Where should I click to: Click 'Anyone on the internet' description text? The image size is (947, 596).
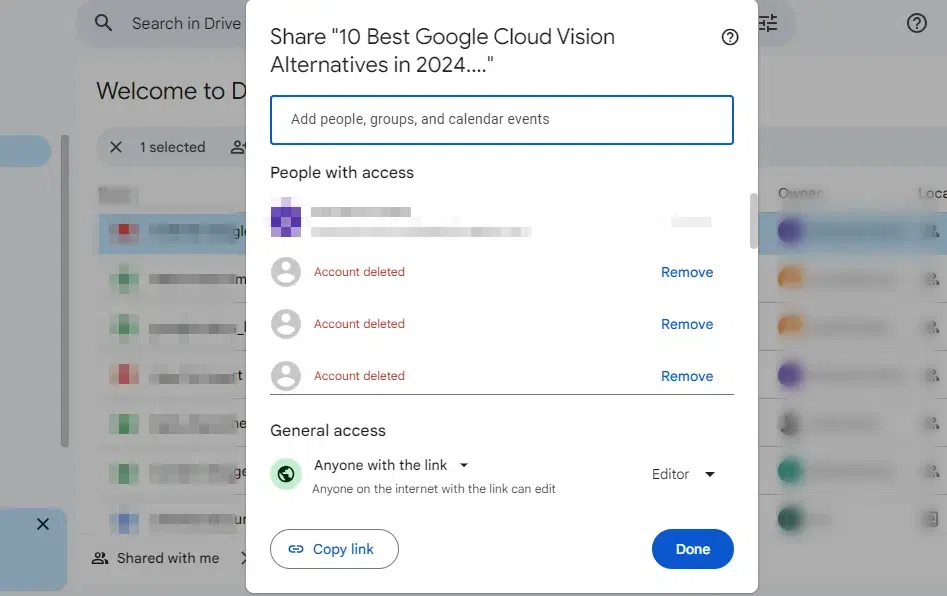pos(434,489)
